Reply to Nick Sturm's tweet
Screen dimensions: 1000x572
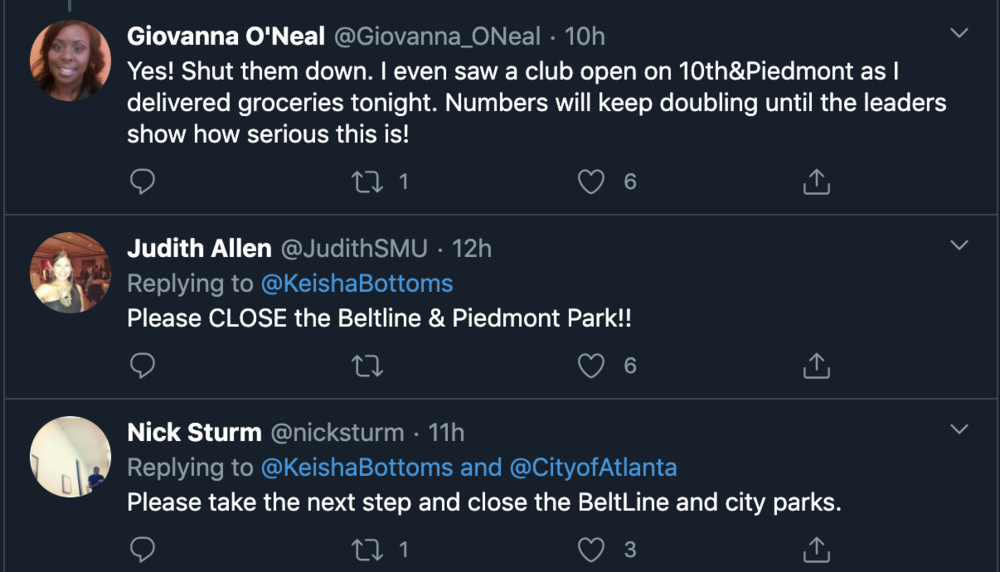142,549
